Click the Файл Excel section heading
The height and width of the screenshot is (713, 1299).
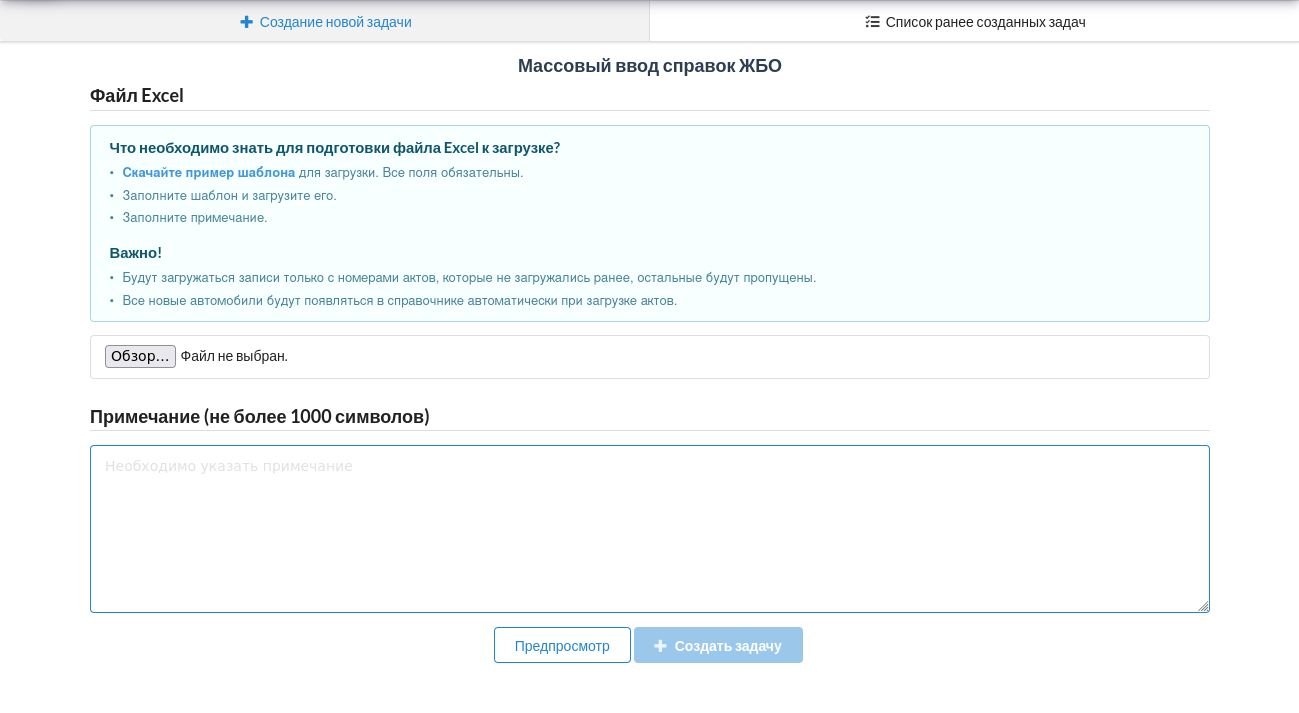[137, 96]
